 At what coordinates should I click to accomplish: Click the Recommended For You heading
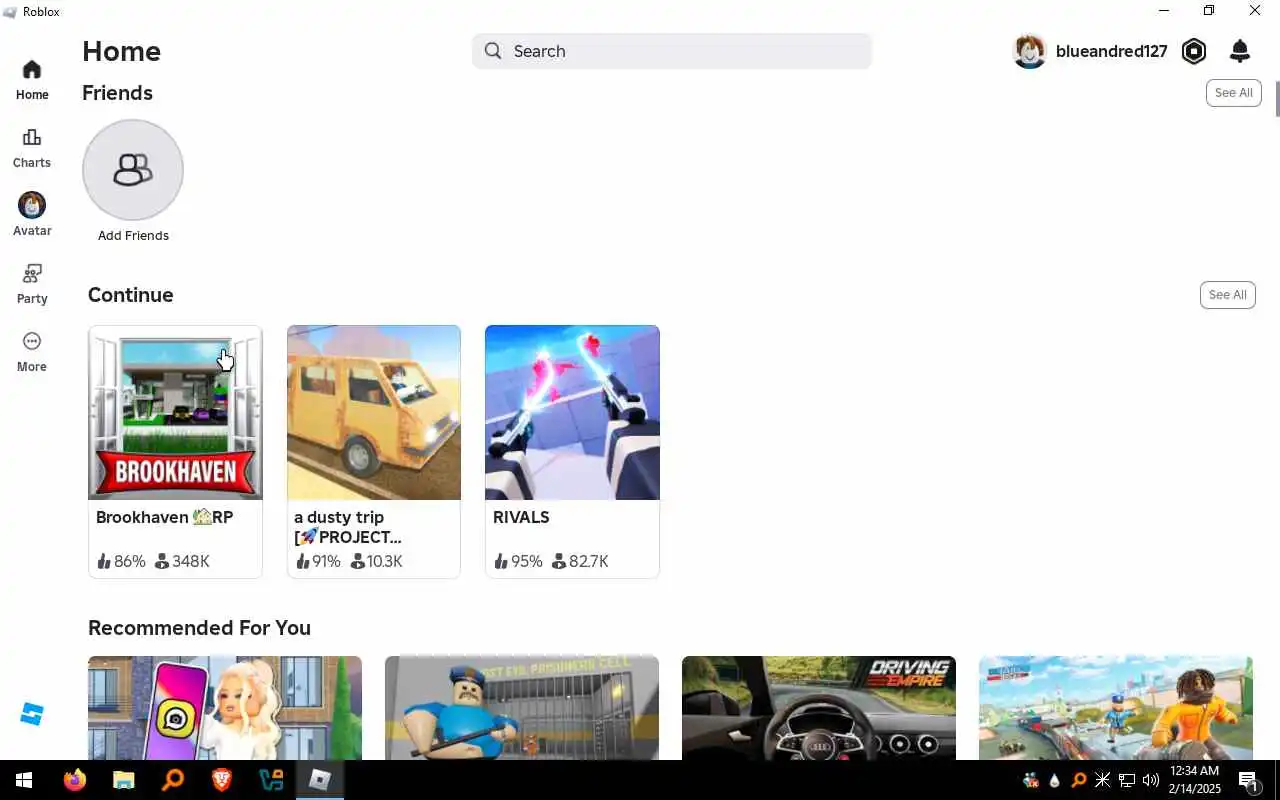click(x=199, y=628)
